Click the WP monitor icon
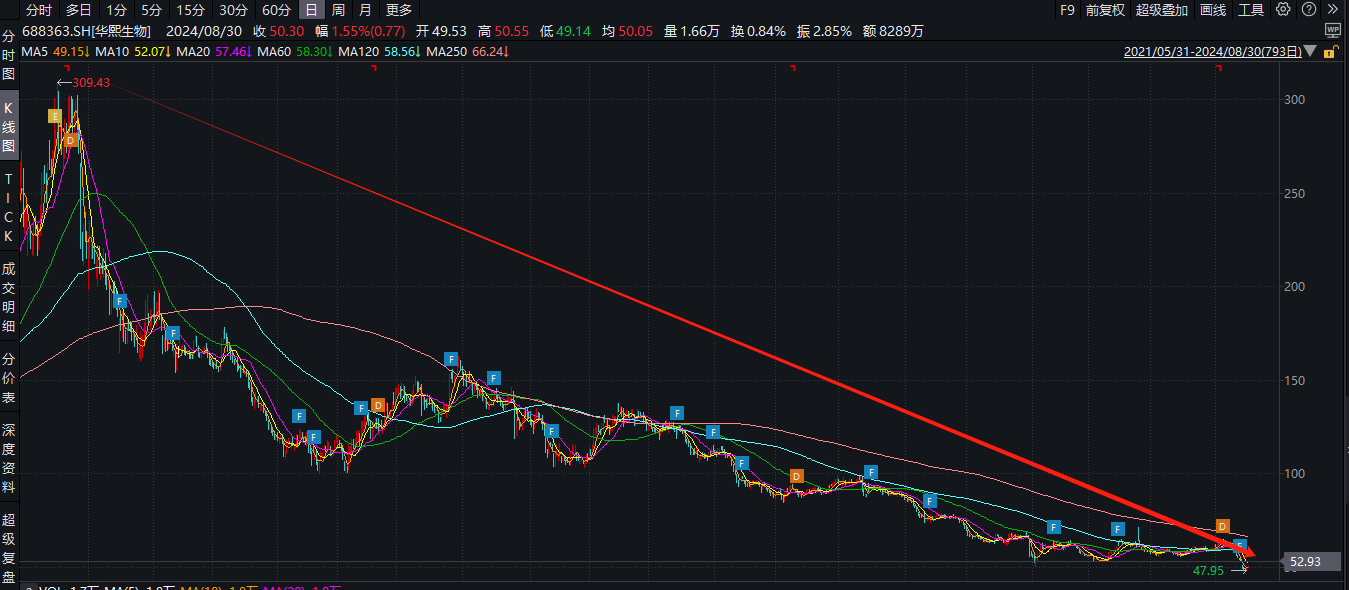 [x=1331, y=31]
